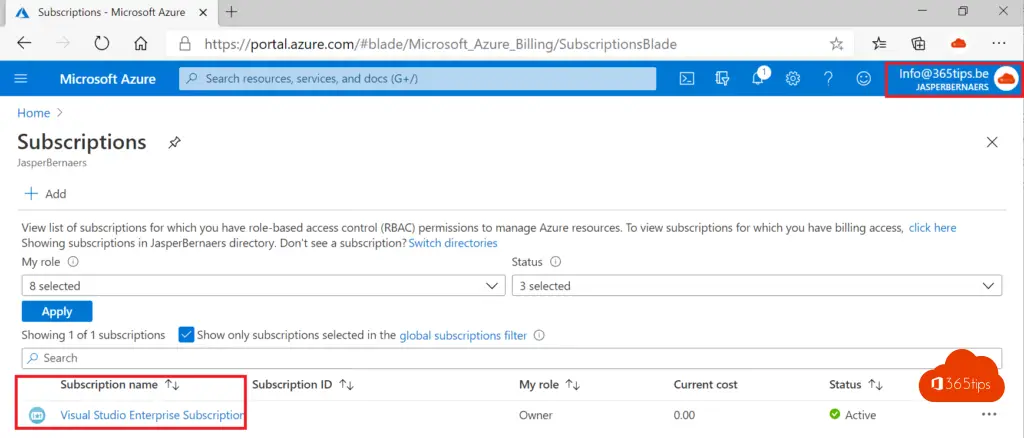Click the subscriptions Search field
This screenshot has height=438, width=1024.
tap(510, 358)
